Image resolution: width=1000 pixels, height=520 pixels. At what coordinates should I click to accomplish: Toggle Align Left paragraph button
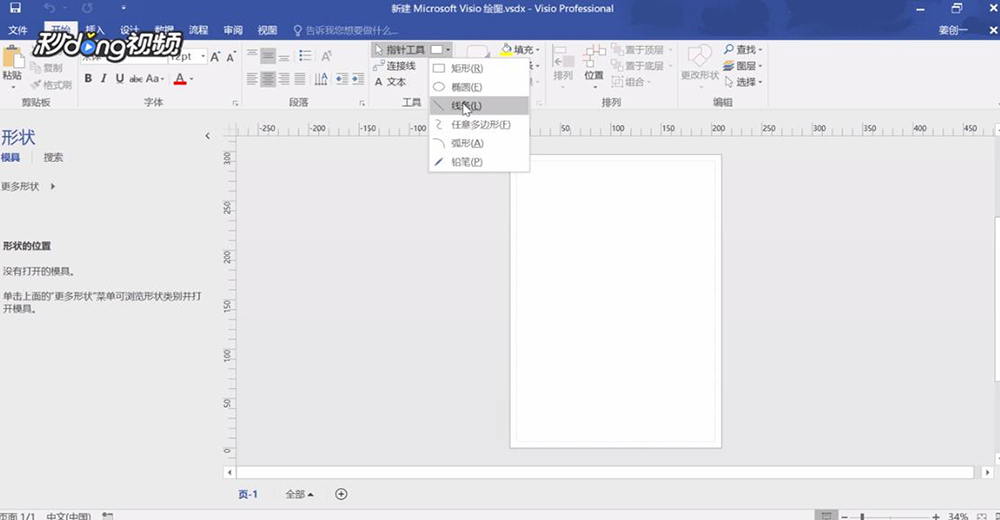tap(252, 79)
